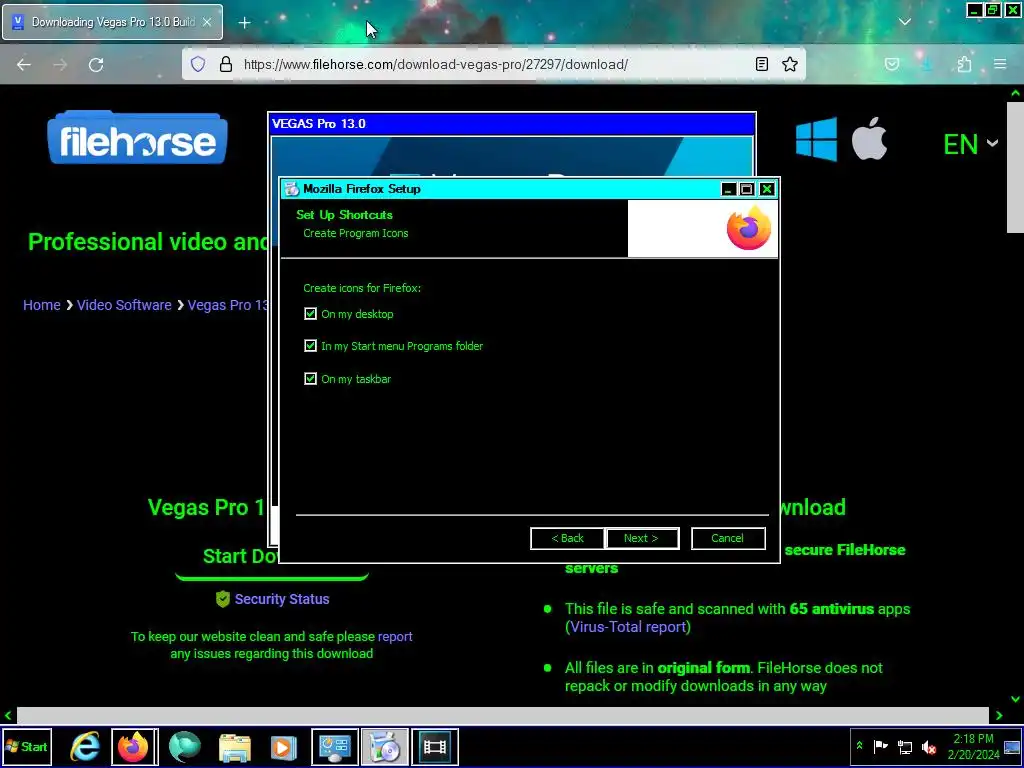Switch to the Vegas Pro filmstrip taskbar item
Image resolution: width=1024 pixels, height=768 pixels.
click(x=435, y=746)
